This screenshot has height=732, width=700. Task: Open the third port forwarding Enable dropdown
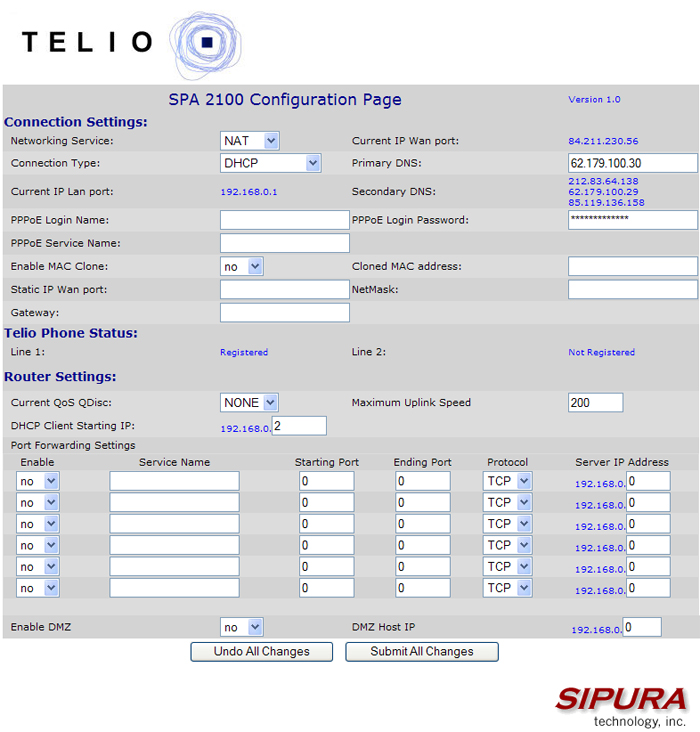click(38, 524)
